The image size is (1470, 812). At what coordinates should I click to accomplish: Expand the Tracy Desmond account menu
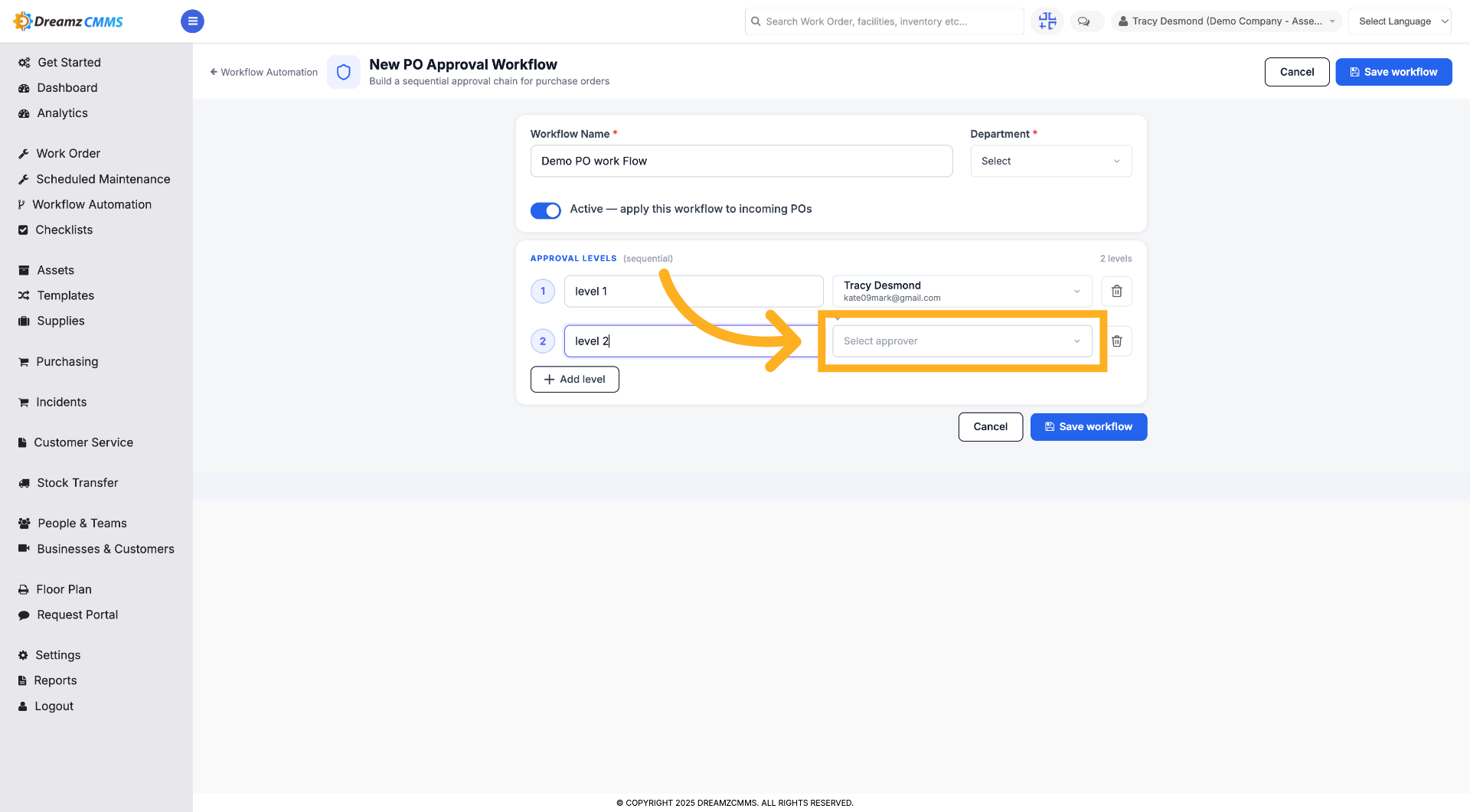click(x=1227, y=21)
